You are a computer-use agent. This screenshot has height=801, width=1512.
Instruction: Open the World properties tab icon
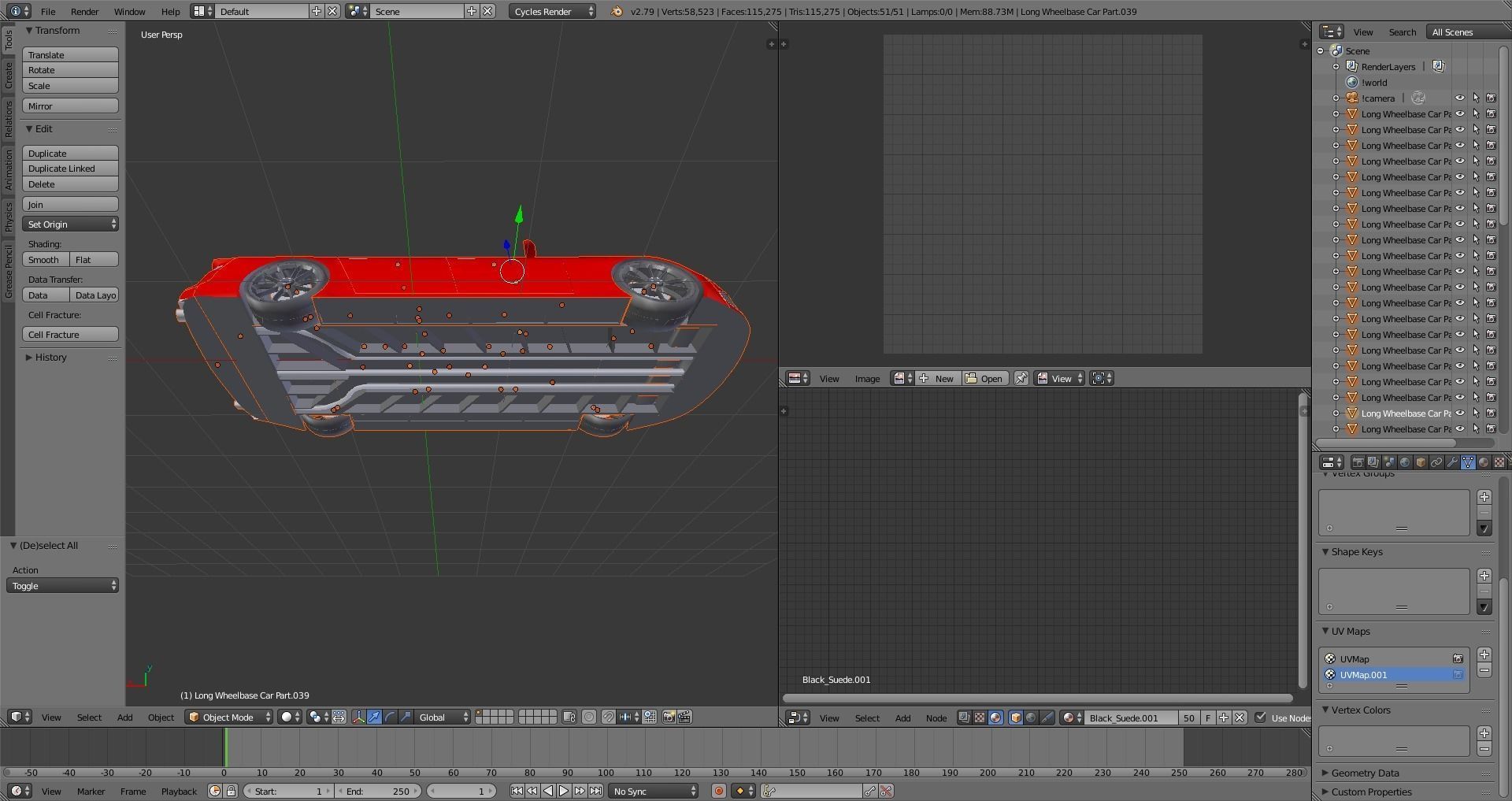coord(1405,462)
